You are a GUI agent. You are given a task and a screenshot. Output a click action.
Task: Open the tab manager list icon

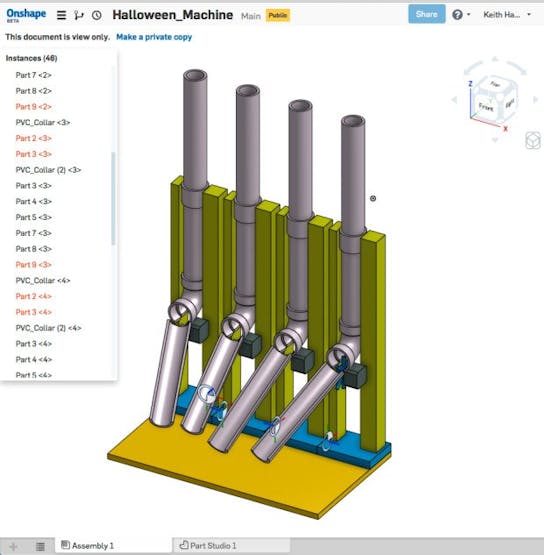[40, 547]
